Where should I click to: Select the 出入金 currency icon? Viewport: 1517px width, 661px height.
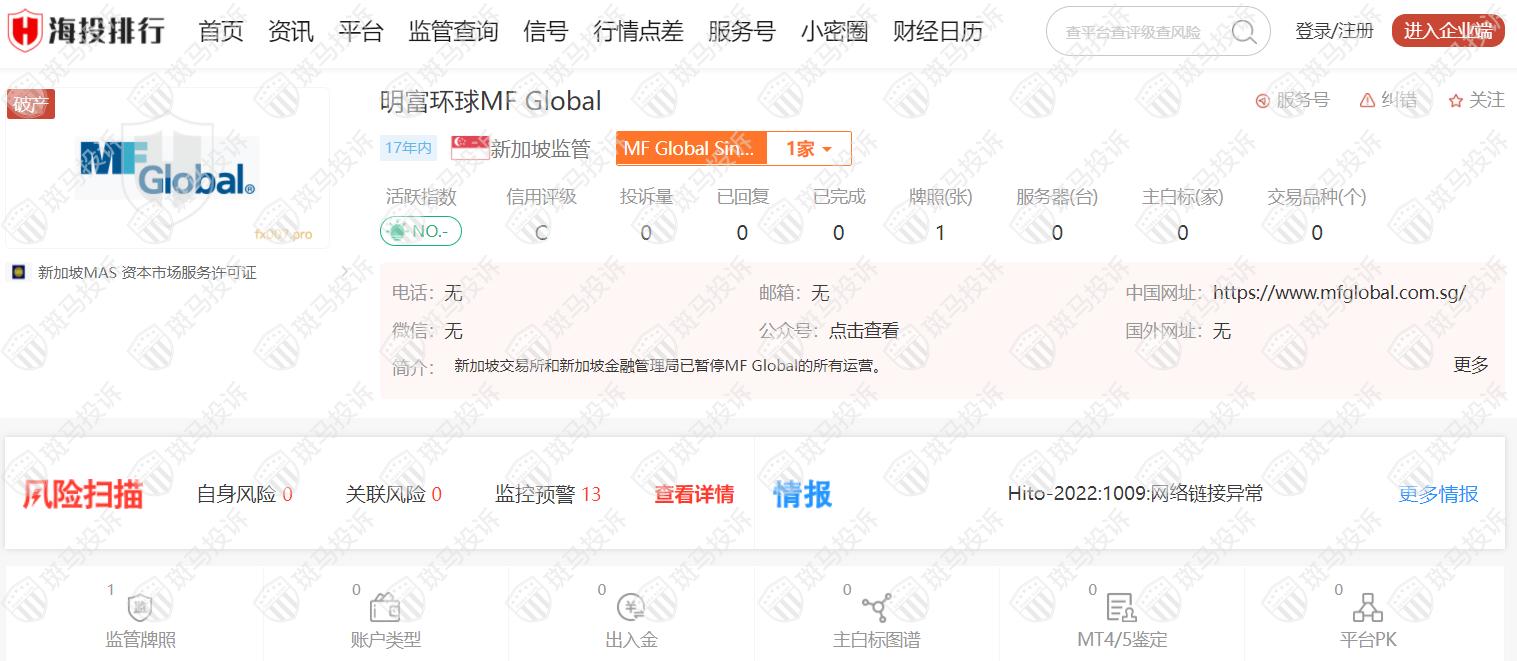[631, 607]
